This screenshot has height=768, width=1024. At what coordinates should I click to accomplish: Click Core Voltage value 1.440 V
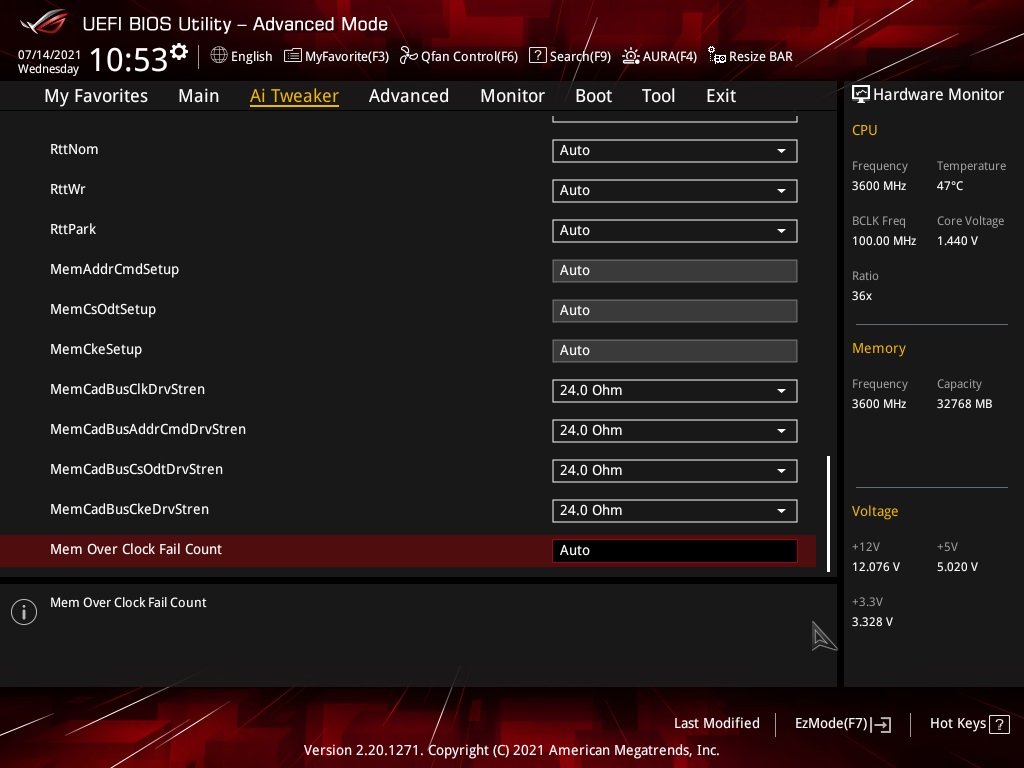tap(957, 241)
